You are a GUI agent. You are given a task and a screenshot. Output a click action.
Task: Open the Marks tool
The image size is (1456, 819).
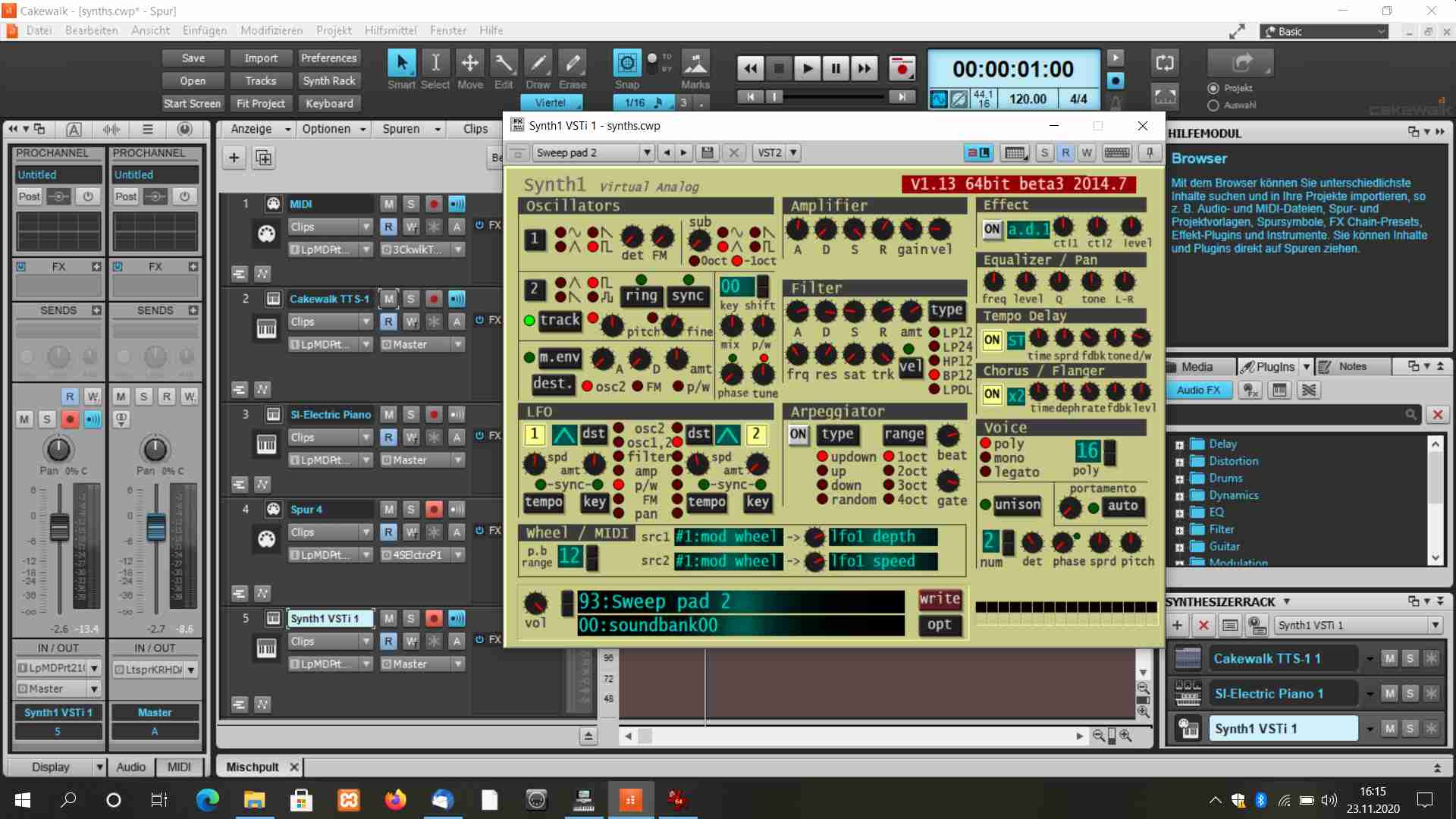click(695, 64)
